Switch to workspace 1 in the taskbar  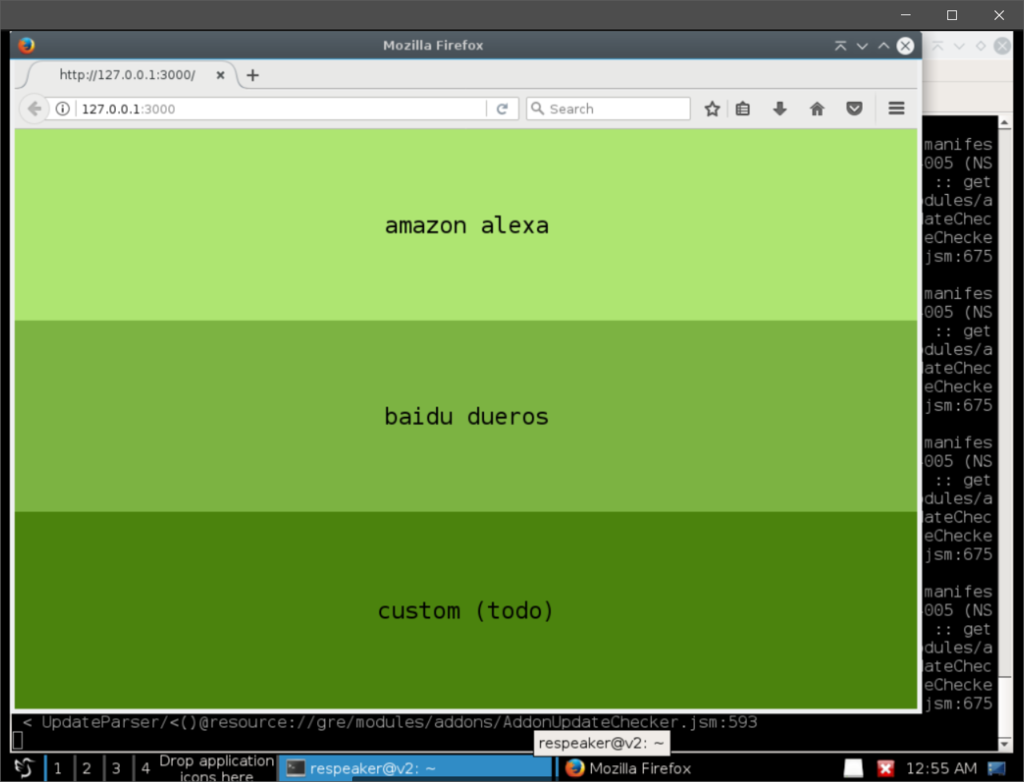57,768
